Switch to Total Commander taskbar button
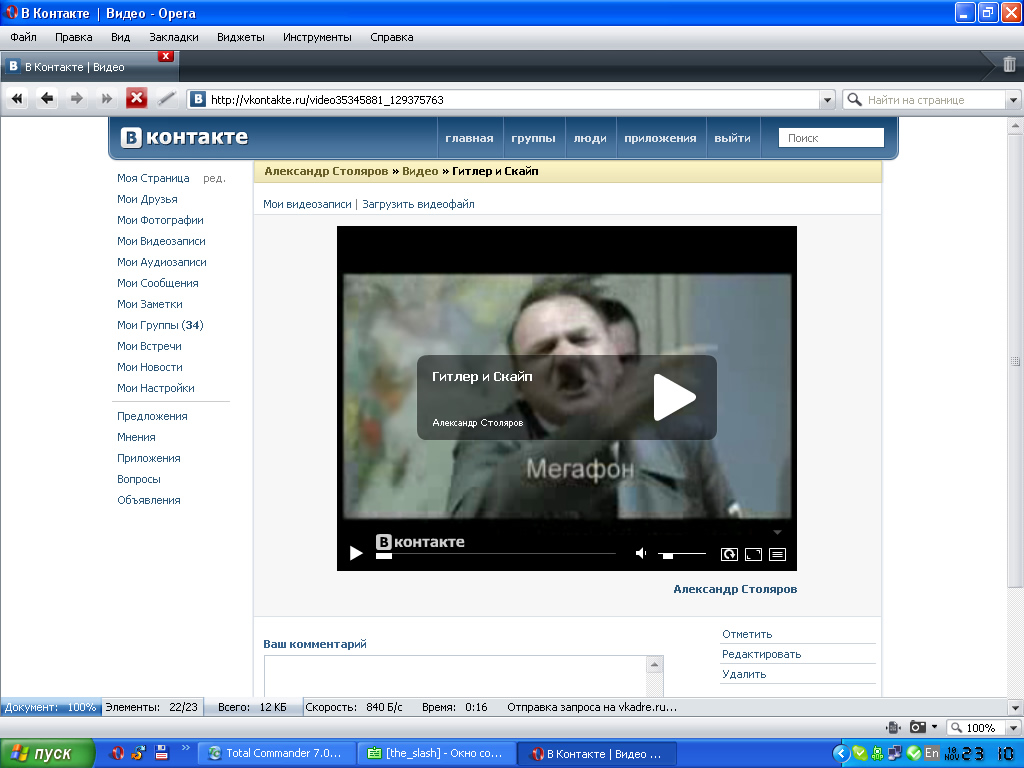This screenshot has width=1024, height=768. coord(277,754)
